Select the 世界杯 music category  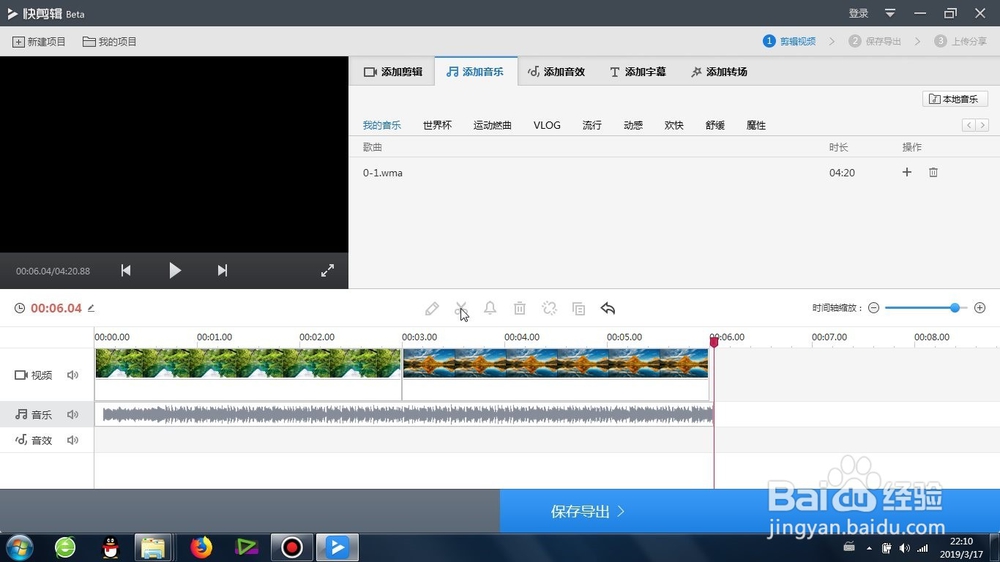point(437,125)
